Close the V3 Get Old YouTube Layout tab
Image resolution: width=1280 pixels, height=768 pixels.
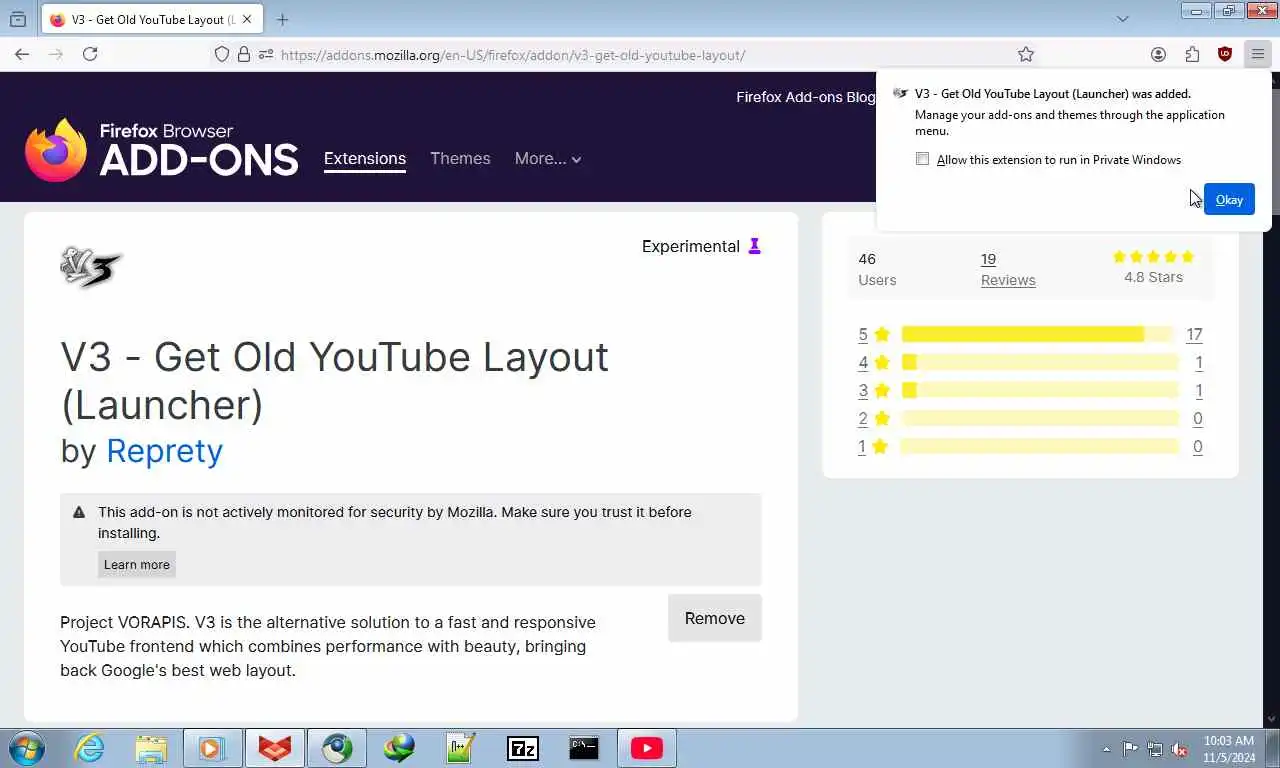pos(247,19)
